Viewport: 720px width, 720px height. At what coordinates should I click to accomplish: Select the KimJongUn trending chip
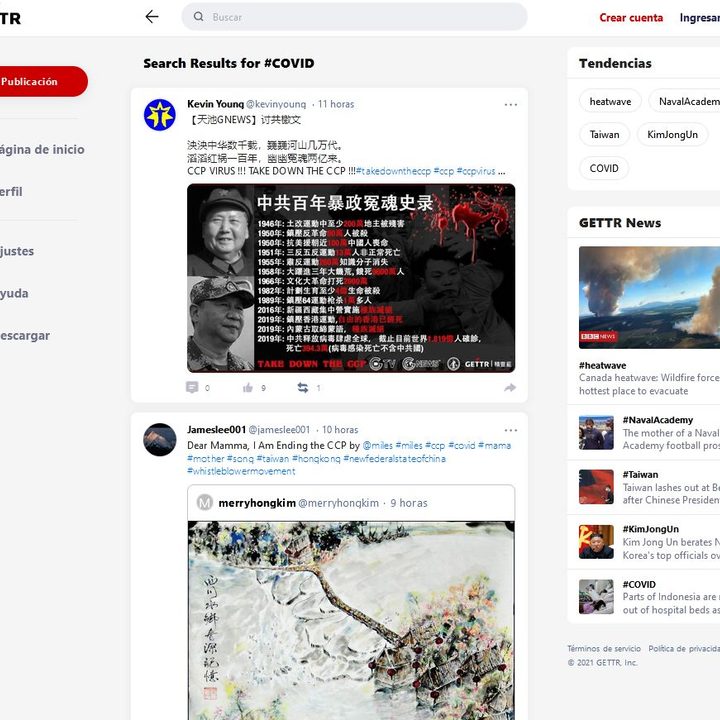click(x=672, y=135)
